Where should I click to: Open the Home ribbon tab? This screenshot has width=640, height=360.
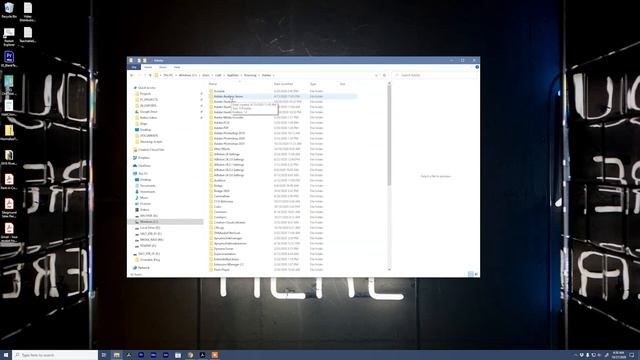[x=148, y=67]
